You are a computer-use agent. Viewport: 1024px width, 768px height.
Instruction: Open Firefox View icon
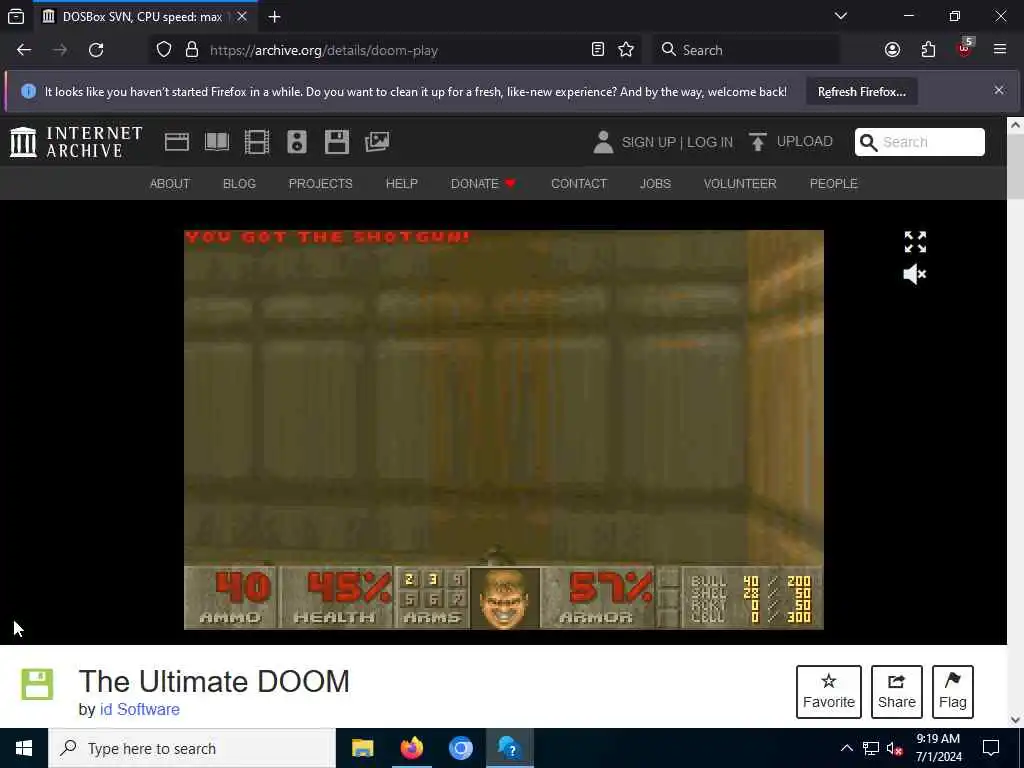pos(16,16)
